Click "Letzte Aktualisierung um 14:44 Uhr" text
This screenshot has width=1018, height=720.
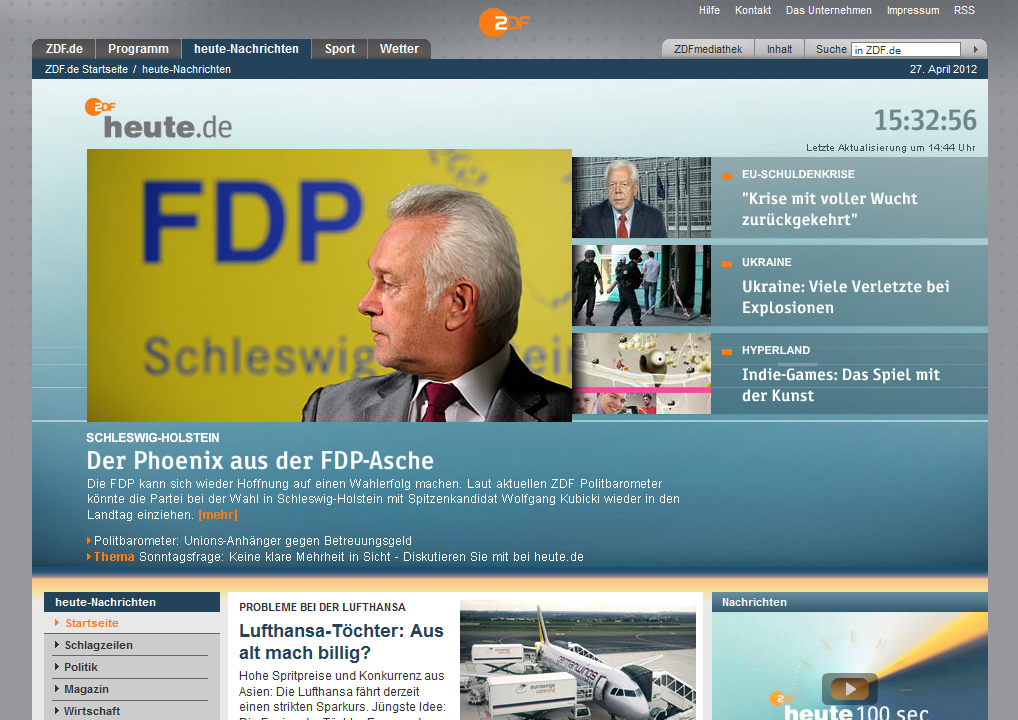pos(891,148)
